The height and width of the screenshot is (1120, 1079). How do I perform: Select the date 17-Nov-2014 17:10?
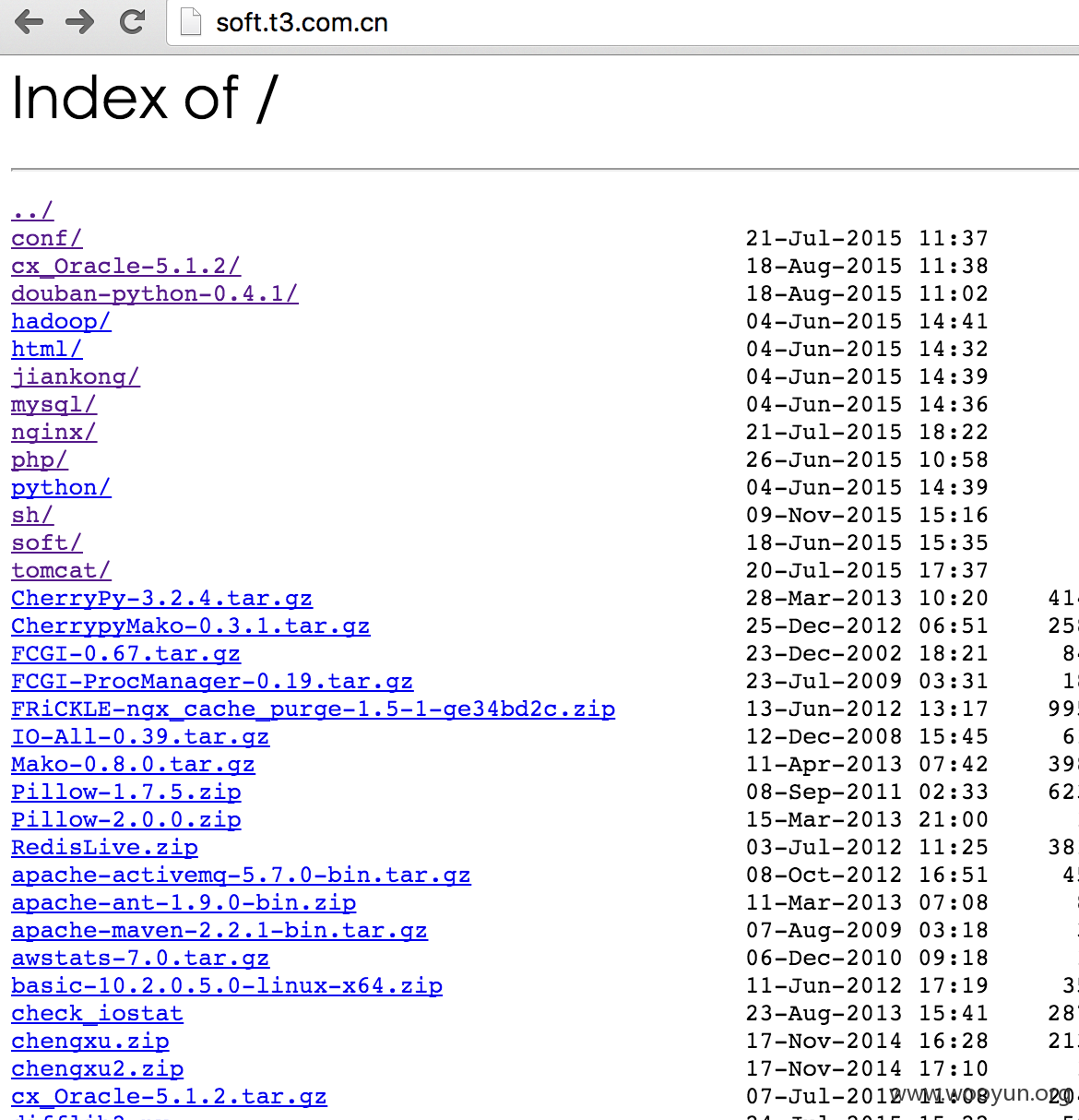coord(867,1068)
